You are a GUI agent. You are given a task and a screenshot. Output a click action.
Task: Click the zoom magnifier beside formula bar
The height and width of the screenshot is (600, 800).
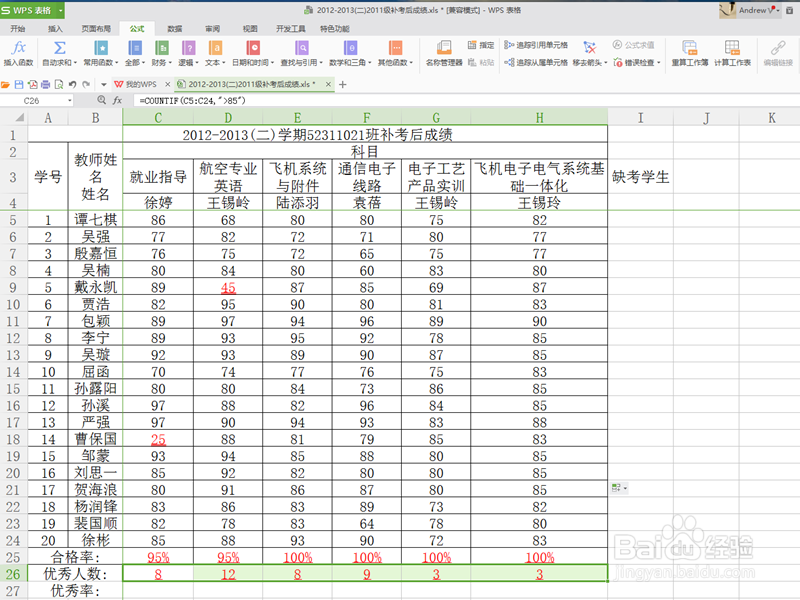[102, 100]
